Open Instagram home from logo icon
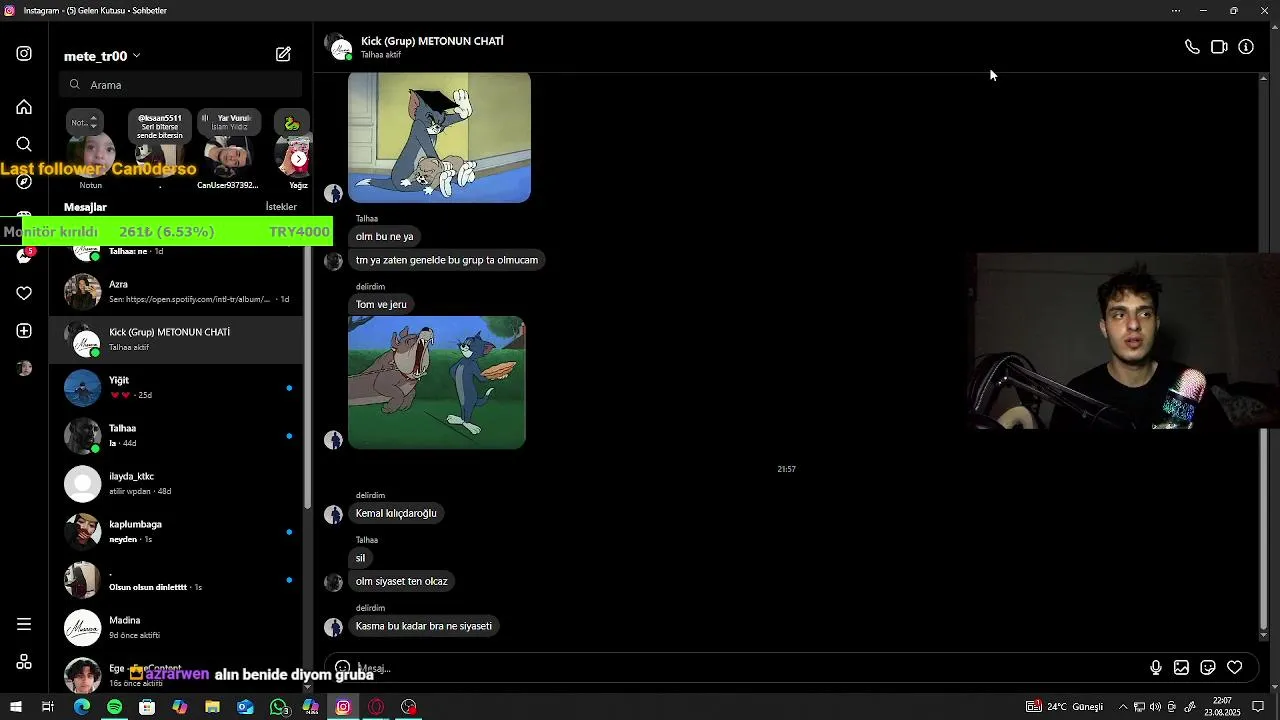The width and height of the screenshot is (1280, 720). pyautogui.click(x=24, y=54)
